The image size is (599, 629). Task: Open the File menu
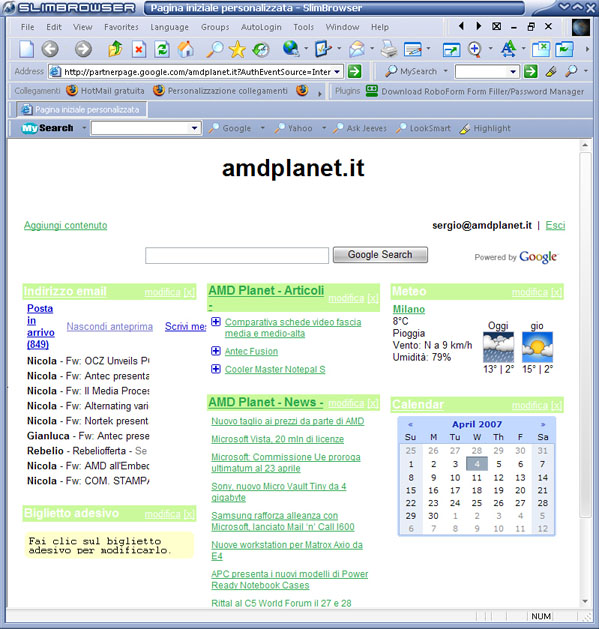pos(27,27)
